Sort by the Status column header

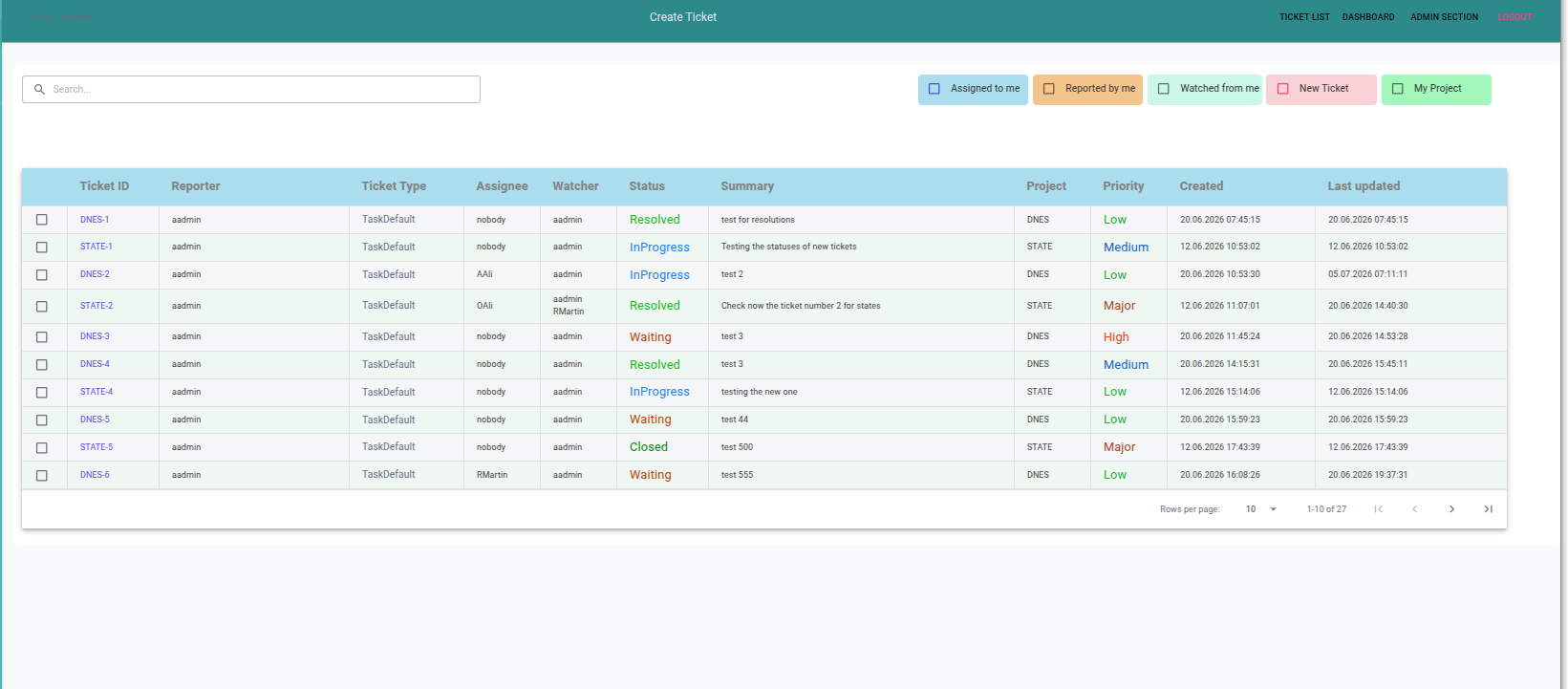click(647, 186)
